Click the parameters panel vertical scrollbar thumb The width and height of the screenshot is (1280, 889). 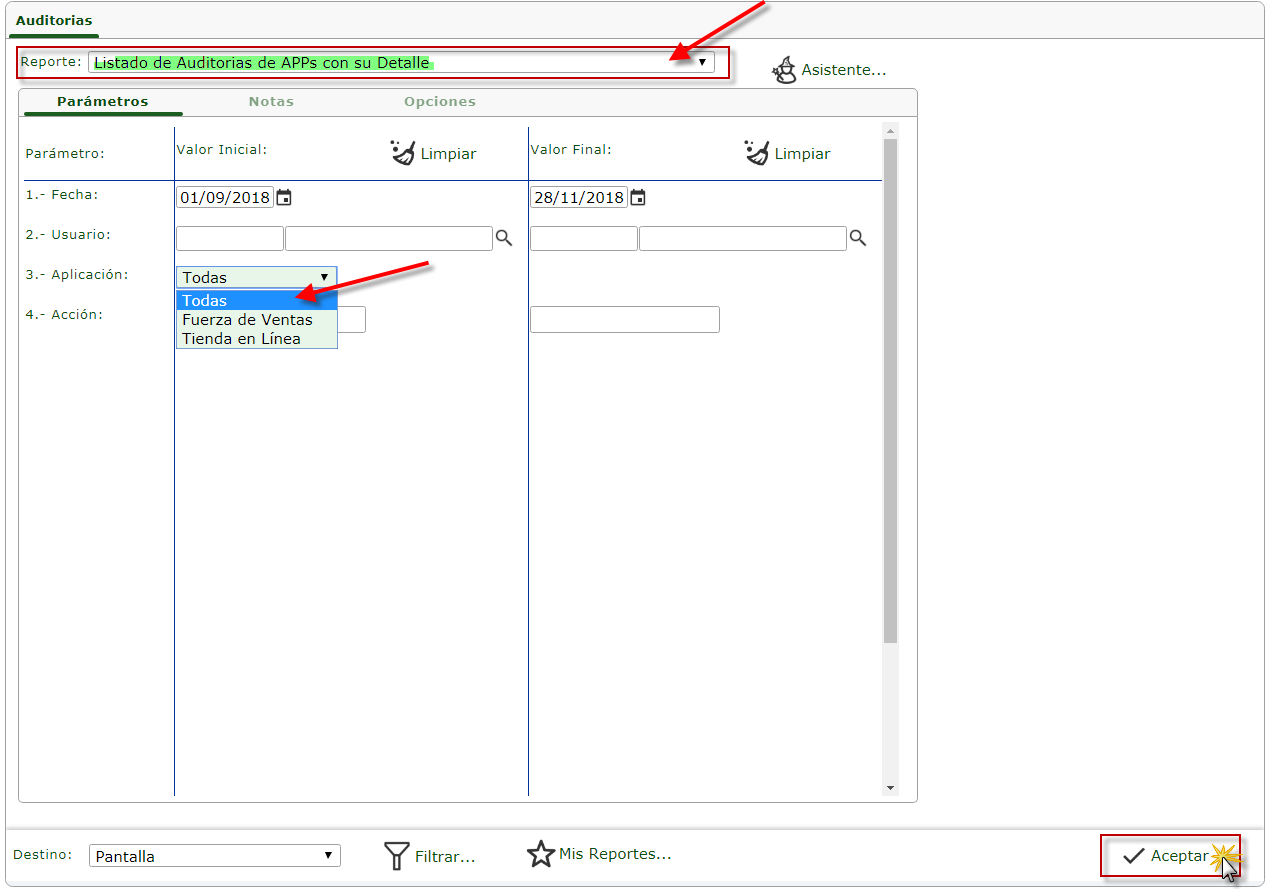(891, 390)
